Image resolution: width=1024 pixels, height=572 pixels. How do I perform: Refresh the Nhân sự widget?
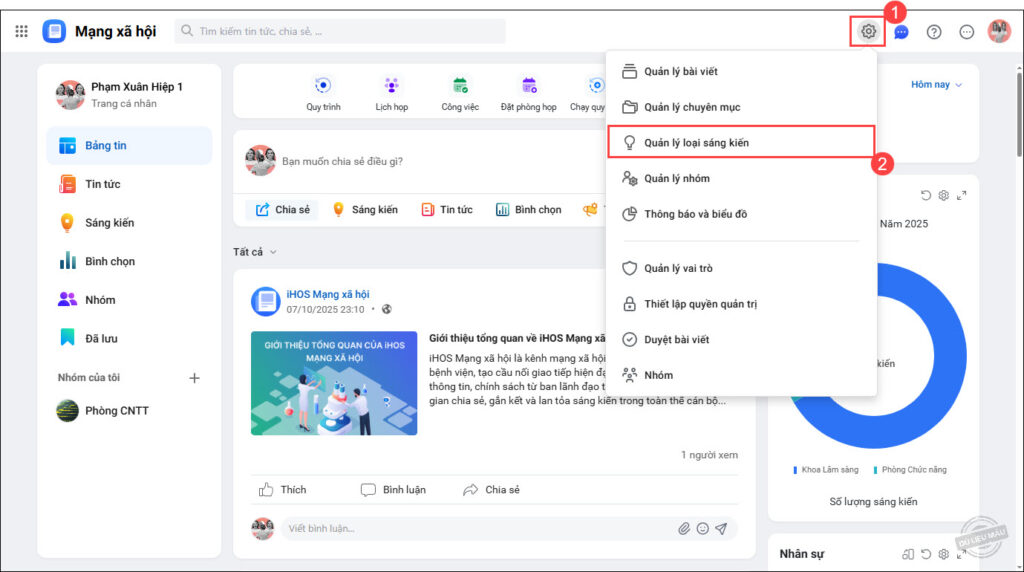925,554
